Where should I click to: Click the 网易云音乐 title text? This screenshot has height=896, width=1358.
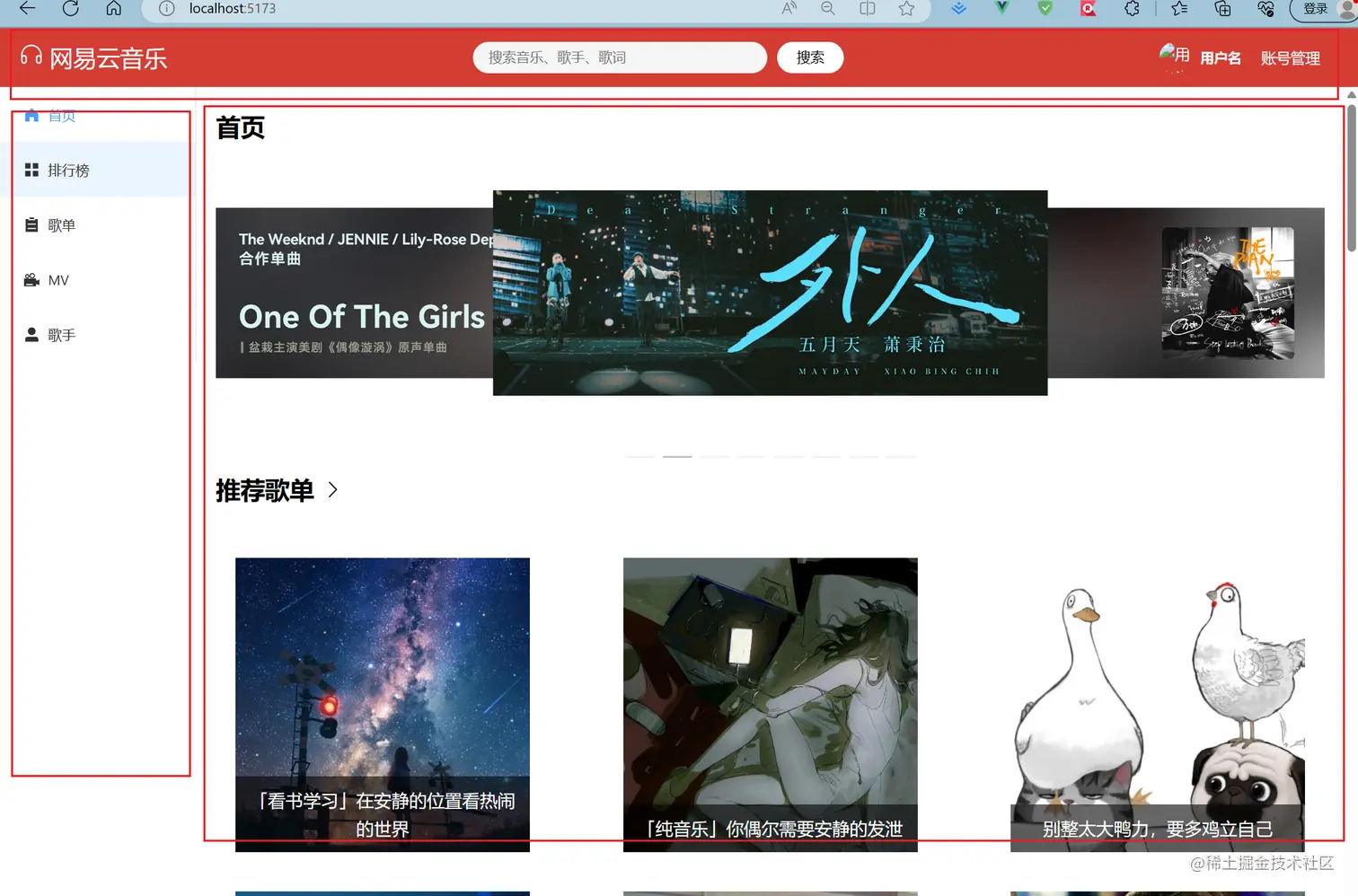109,59
